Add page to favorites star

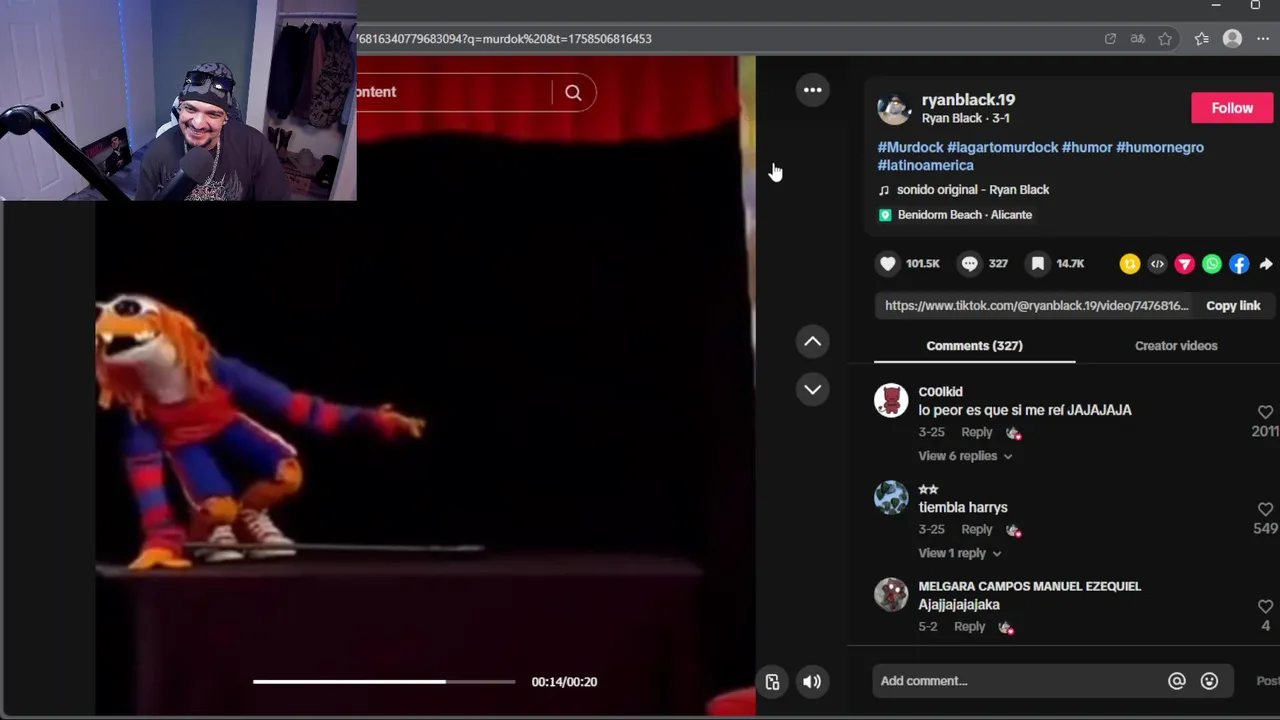click(1165, 39)
